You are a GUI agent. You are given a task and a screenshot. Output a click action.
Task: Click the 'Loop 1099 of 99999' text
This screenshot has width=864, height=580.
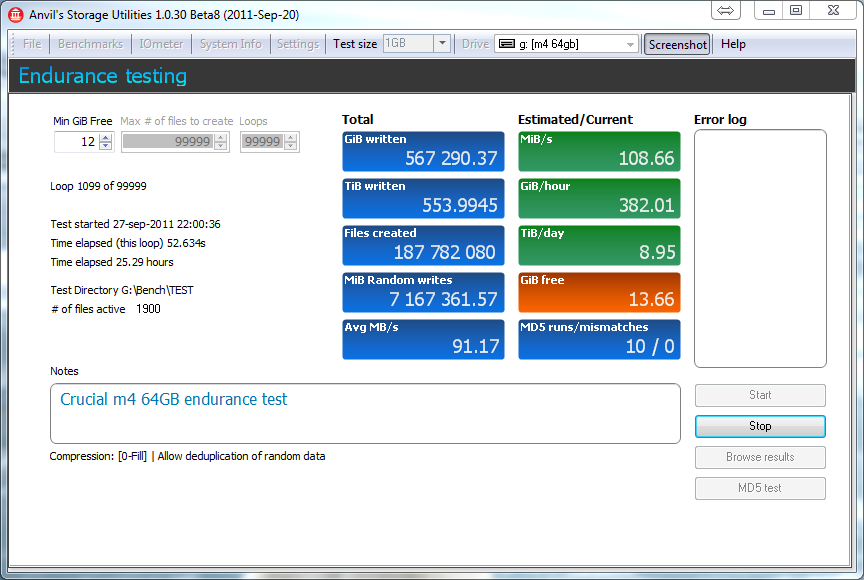point(98,186)
